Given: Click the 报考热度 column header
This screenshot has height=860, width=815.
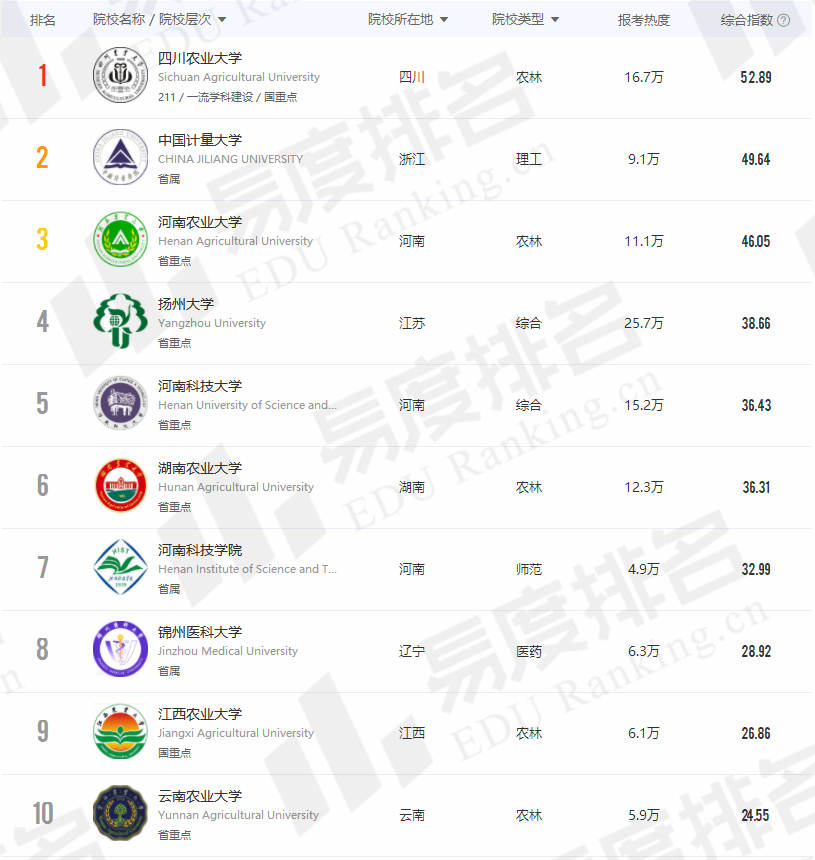Looking at the screenshot, I should click(x=643, y=20).
